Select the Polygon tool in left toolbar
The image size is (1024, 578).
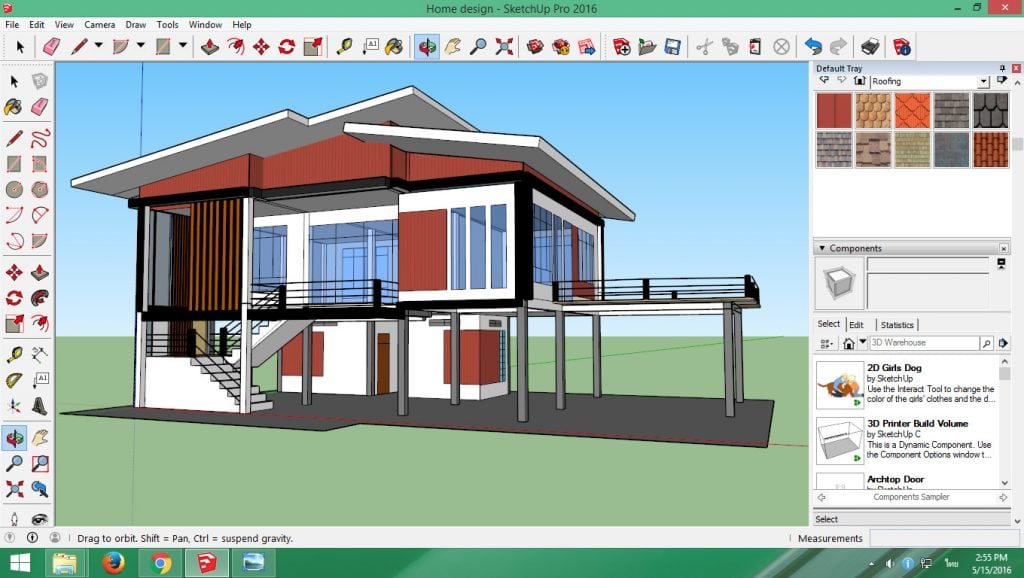pos(40,189)
